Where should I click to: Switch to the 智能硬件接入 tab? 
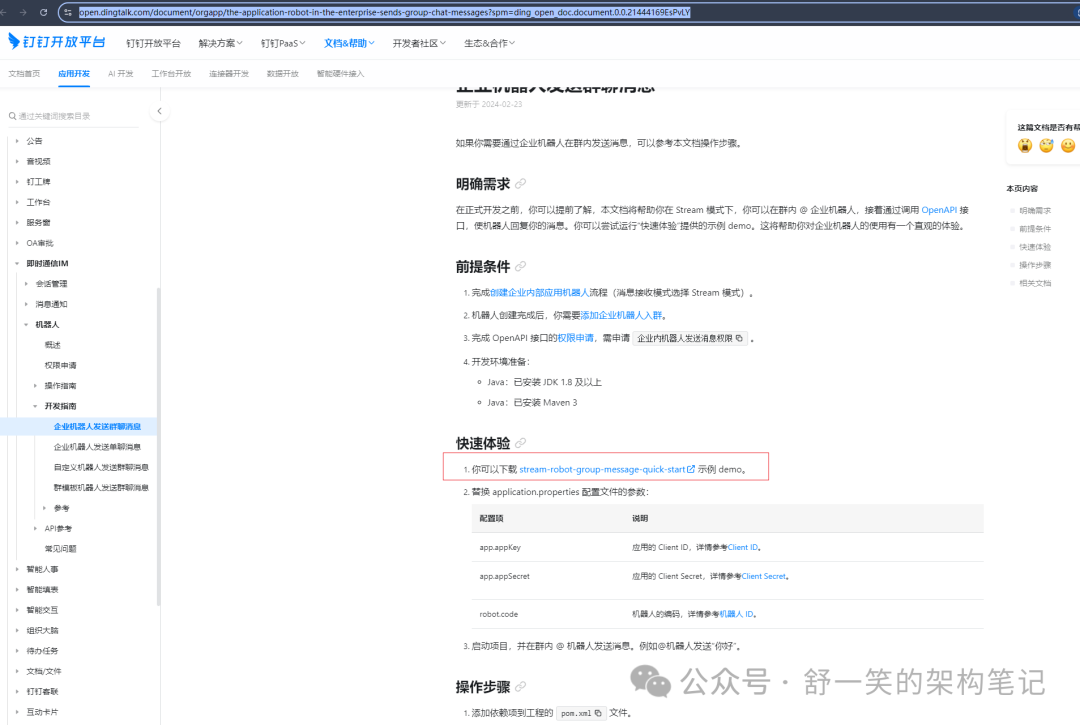click(x=340, y=74)
